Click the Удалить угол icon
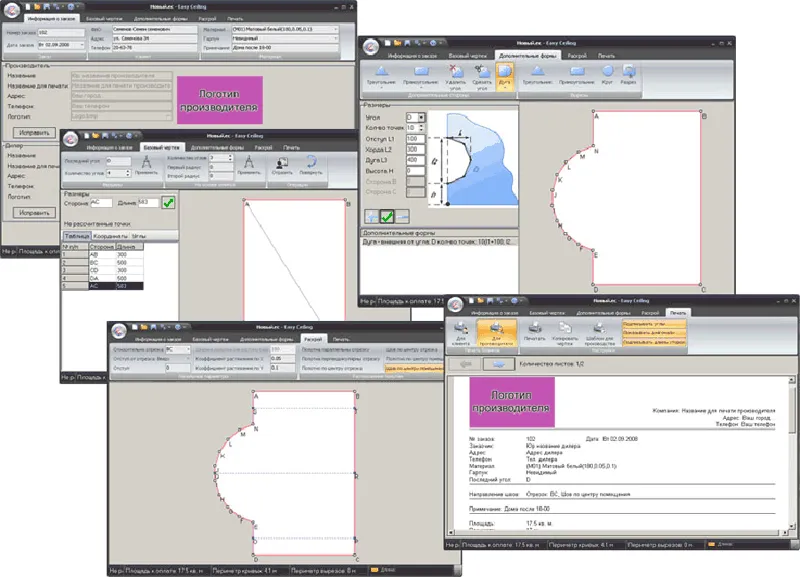 (x=455, y=77)
